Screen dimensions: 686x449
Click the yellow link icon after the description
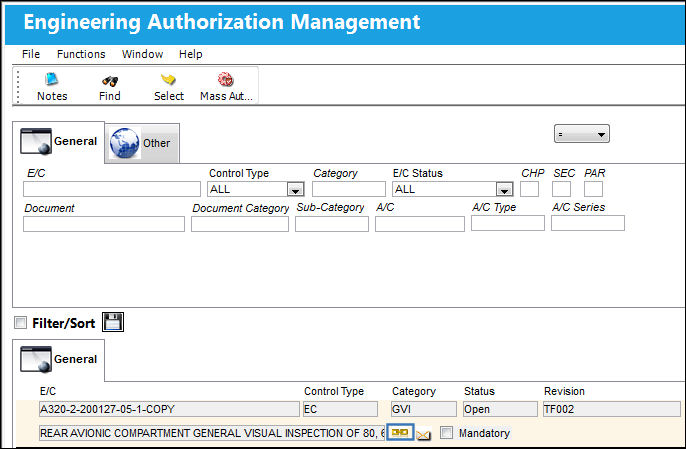[400, 432]
